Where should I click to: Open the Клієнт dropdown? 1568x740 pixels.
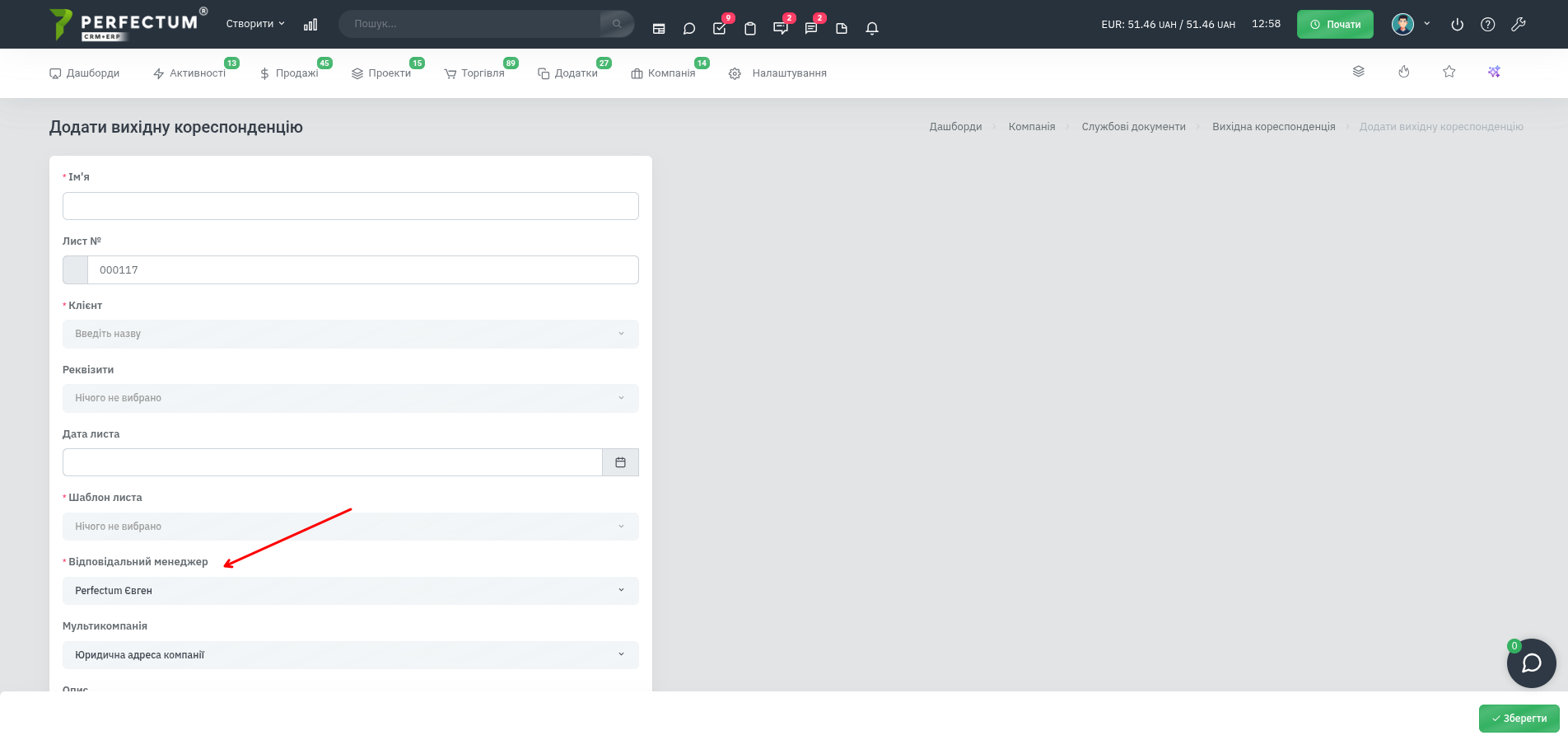[351, 334]
